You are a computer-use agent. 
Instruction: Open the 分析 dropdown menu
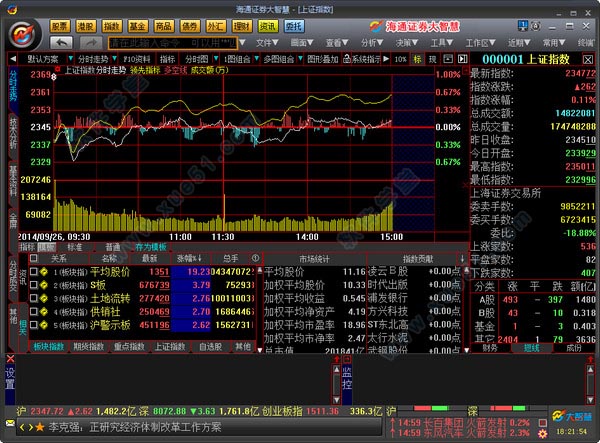point(372,43)
